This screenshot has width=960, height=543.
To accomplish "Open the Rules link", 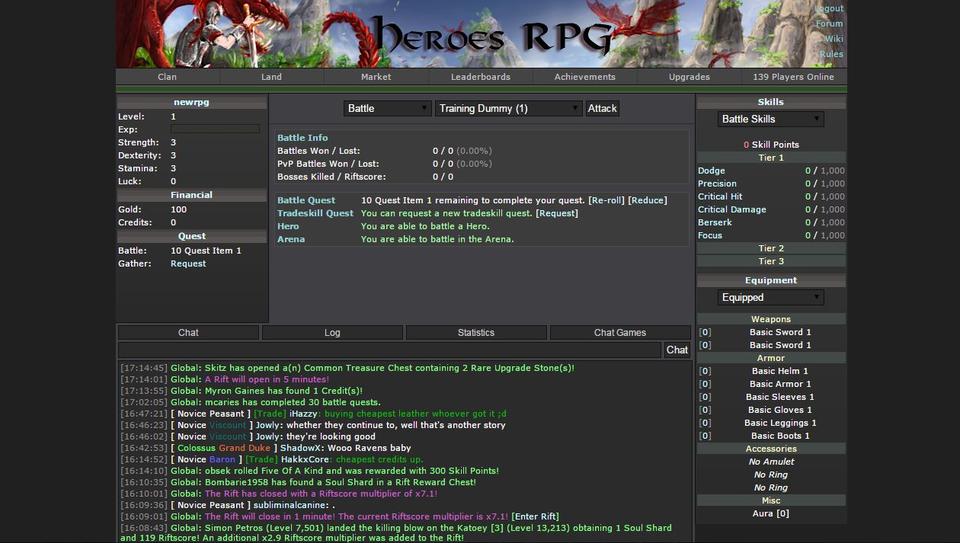I will pyautogui.click(x=831, y=54).
